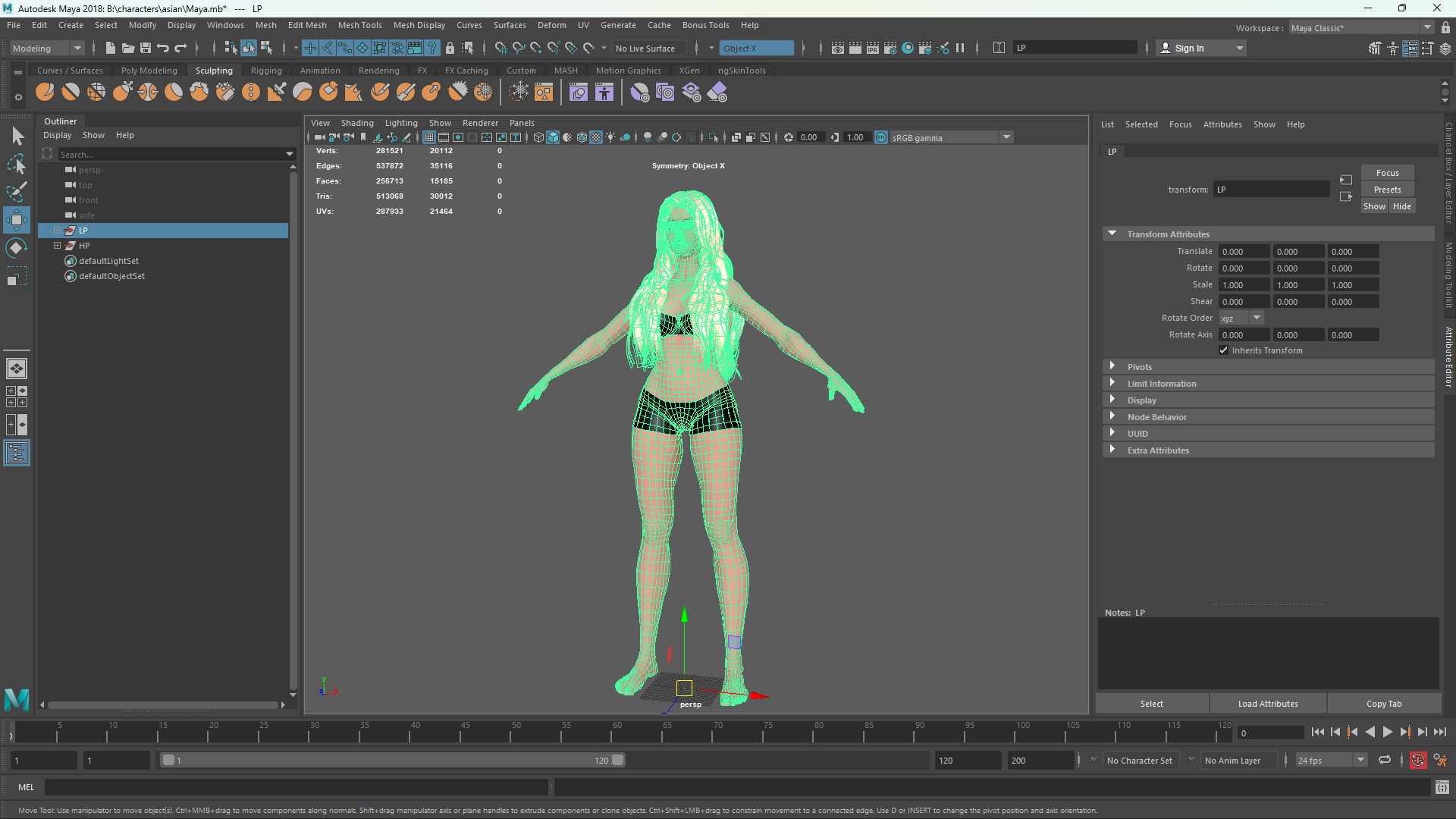Open the Modeling menu set dropdown

(47, 48)
